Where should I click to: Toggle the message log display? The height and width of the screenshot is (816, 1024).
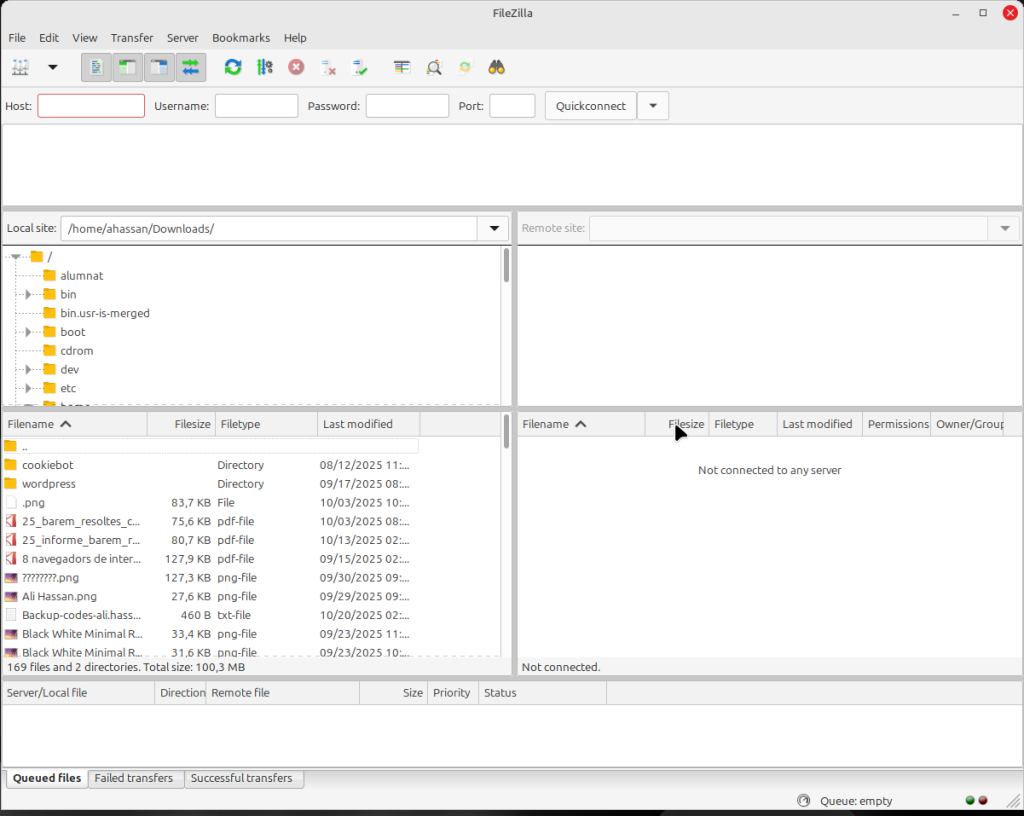pos(96,67)
